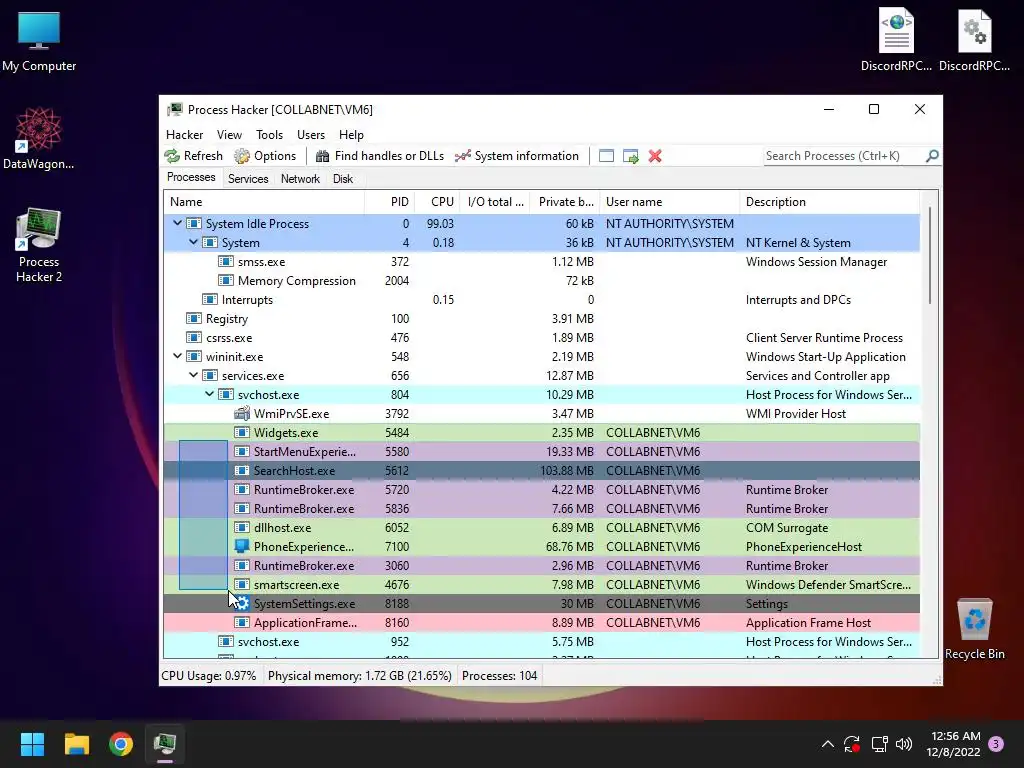Collapse the System process node
The image size is (1024, 768).
click(x=193, y=242)
